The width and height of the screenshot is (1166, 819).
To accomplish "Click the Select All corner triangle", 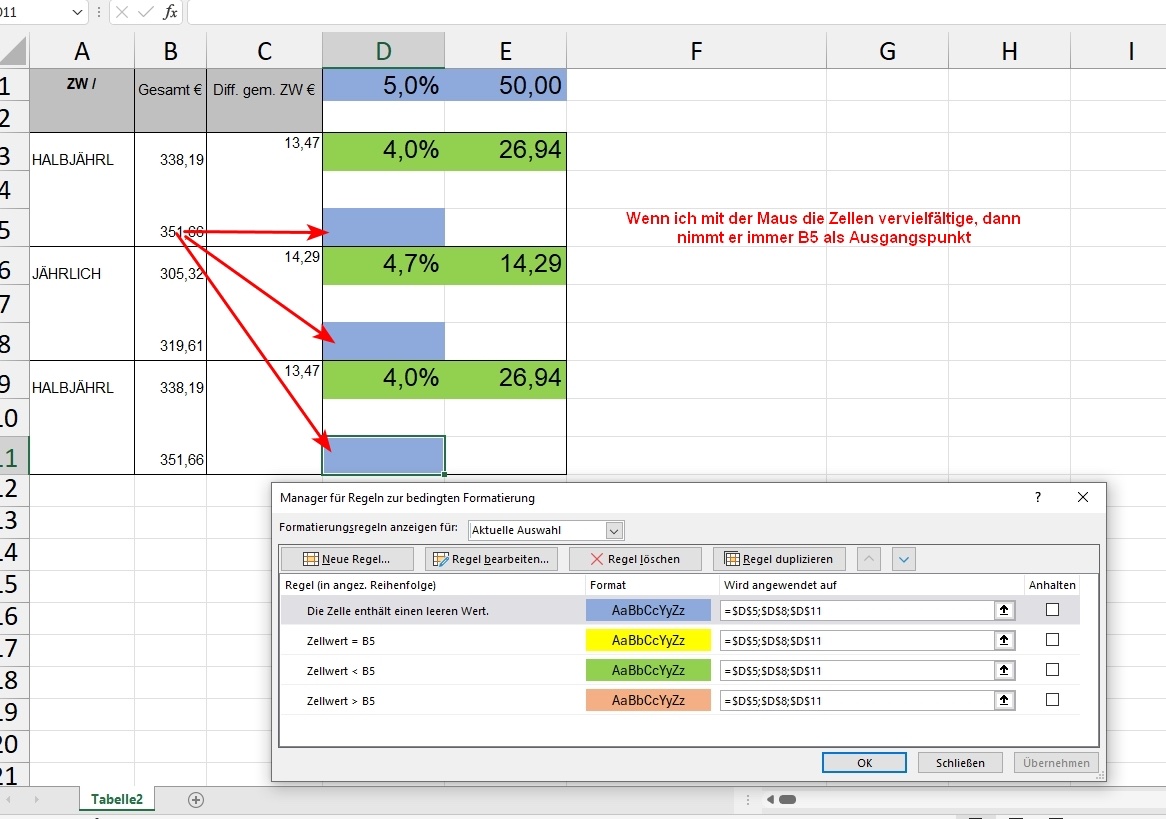I will (x=13, y=51).
